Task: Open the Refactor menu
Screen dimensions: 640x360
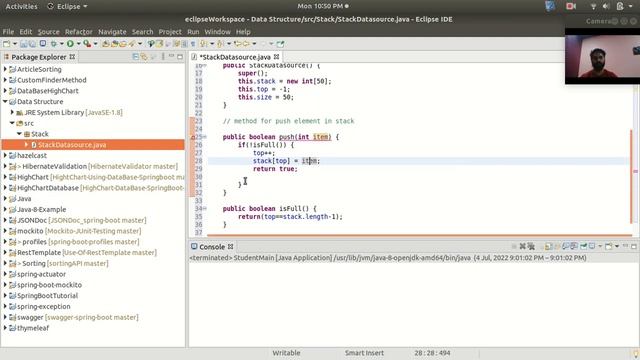Action: 79,31
